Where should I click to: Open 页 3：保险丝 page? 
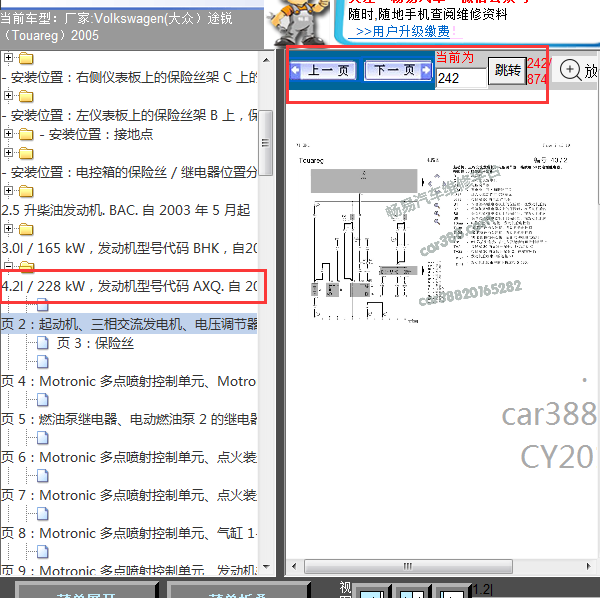click(95, 343)
